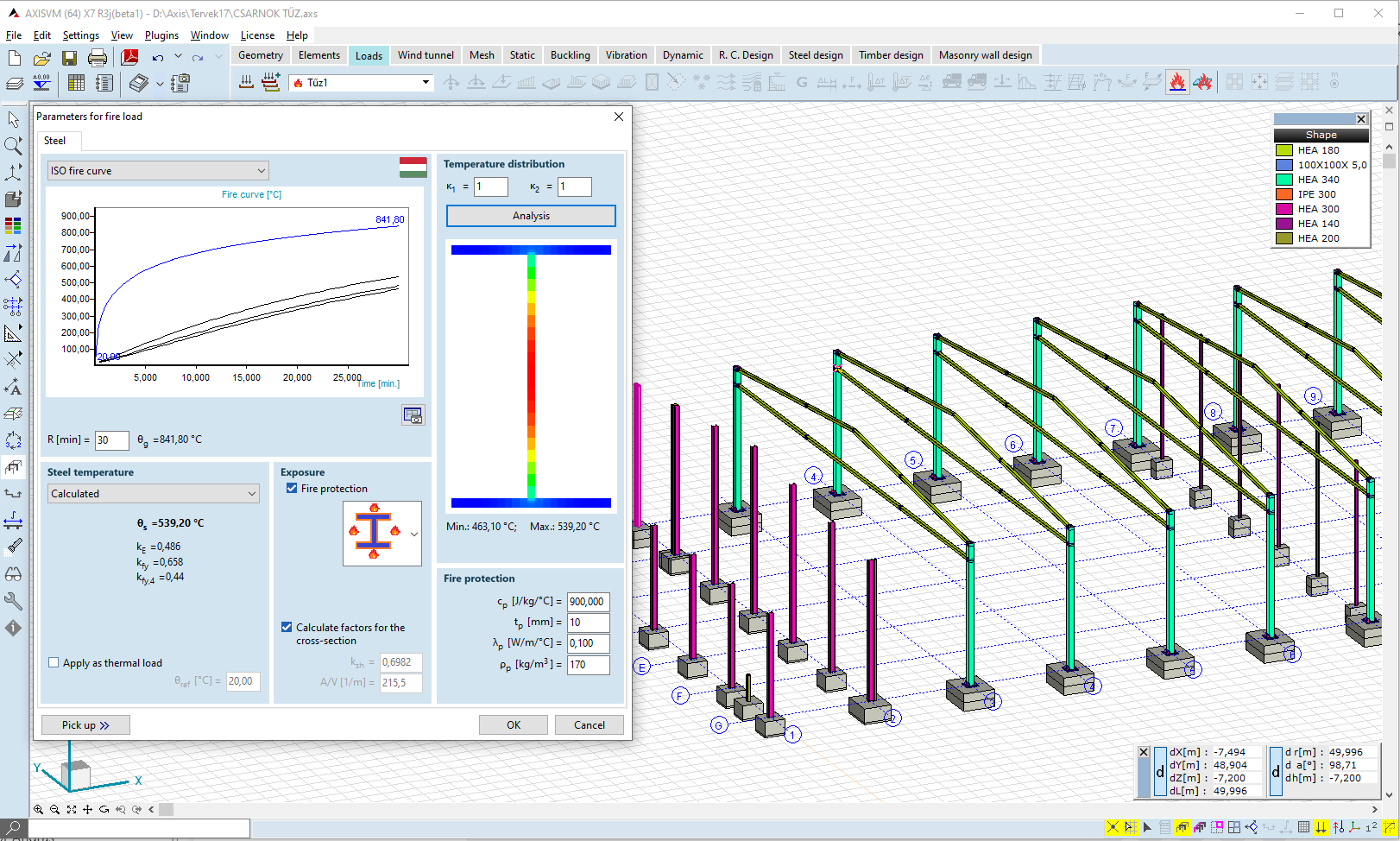This screenshot has height=841, width=1400.
Task: Open the Settings menu
Action: point(80,35)
